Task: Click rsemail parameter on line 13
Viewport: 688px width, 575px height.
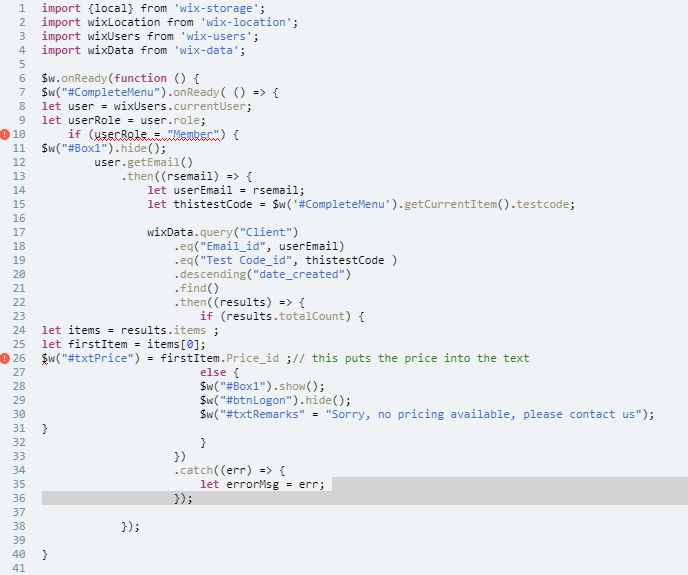Action: 190,176
